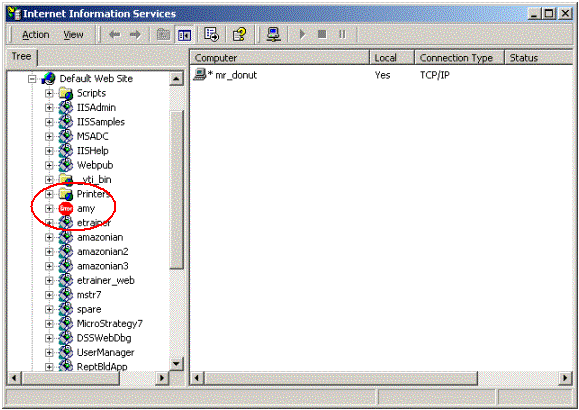Click the Default Web Site globe icon
This screenshot has height=410, width=579.
coord(48,78)
